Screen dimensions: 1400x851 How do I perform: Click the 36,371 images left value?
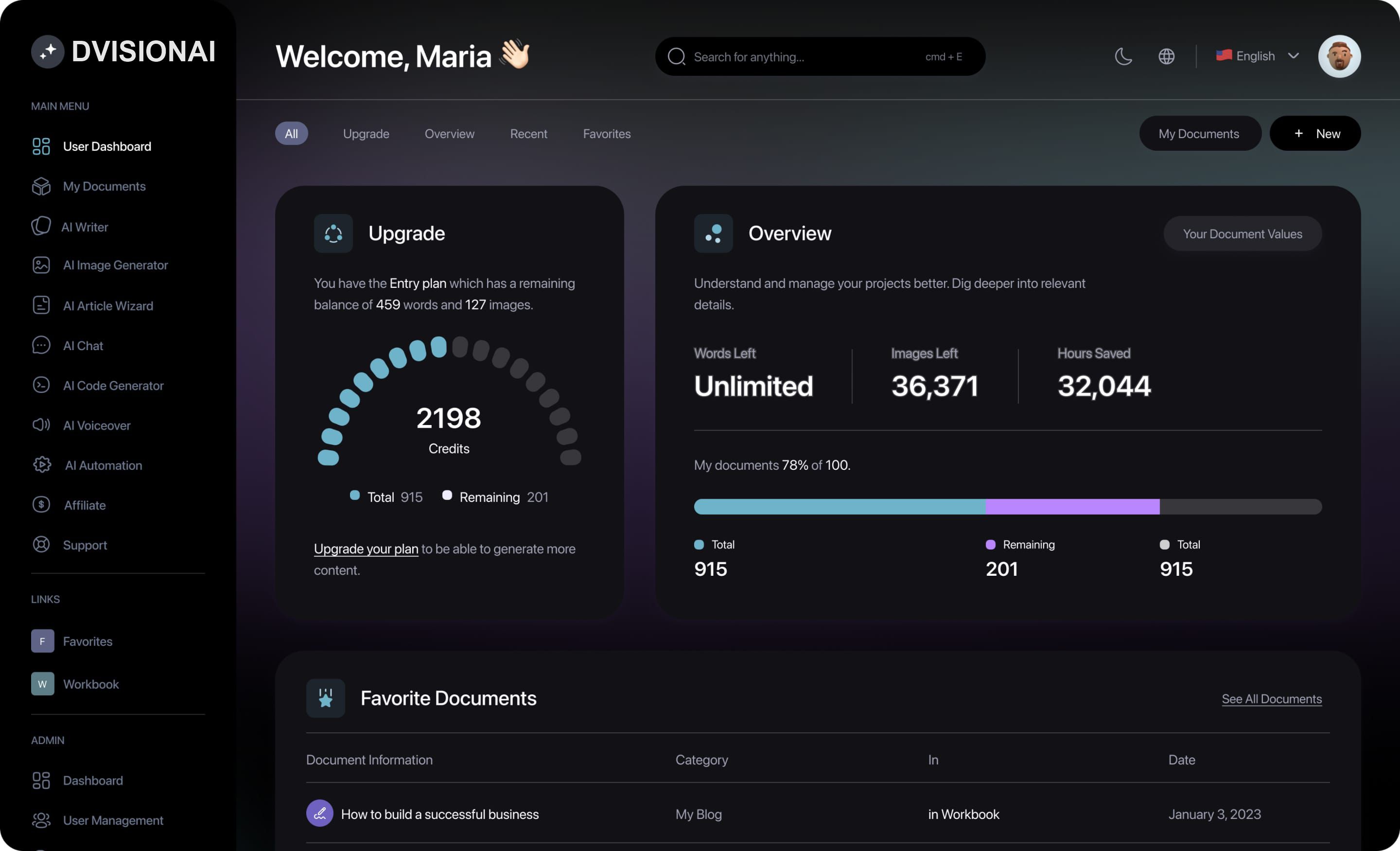935,386
